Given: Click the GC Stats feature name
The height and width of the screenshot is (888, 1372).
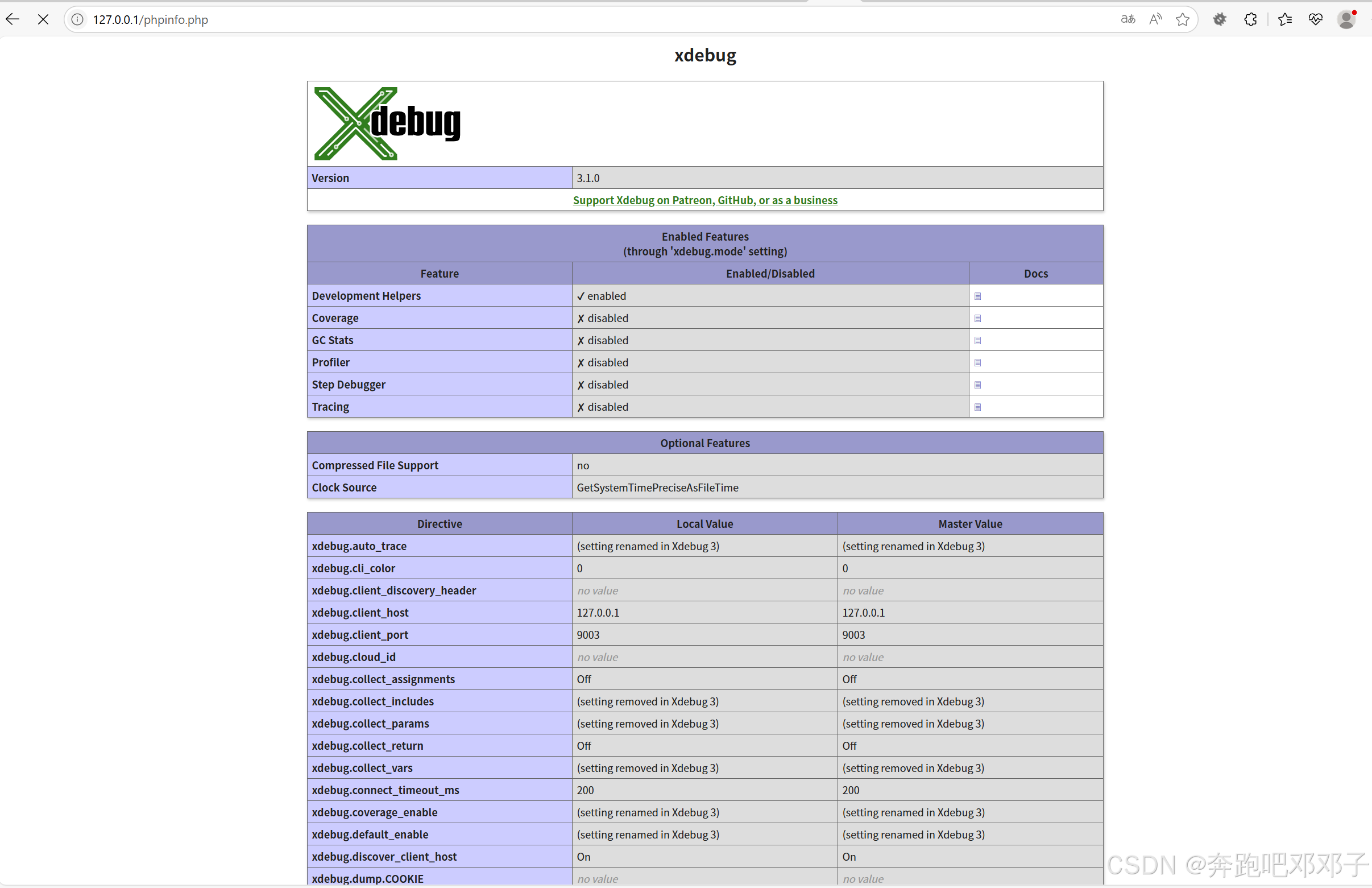Looking at the screenshot, I should click(333, 340).
